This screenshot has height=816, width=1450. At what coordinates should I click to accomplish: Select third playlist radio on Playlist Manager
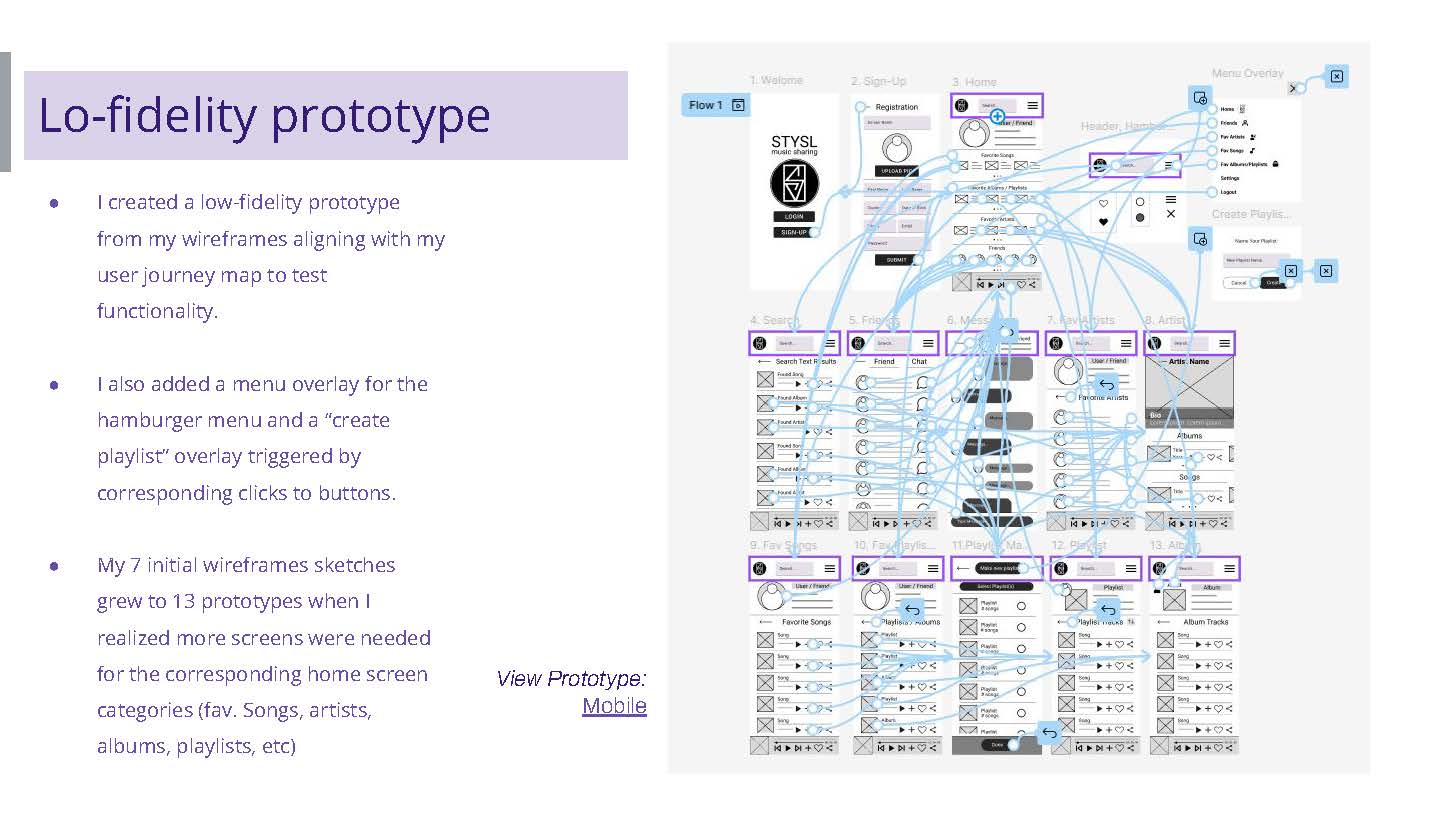coord(1021,649)
